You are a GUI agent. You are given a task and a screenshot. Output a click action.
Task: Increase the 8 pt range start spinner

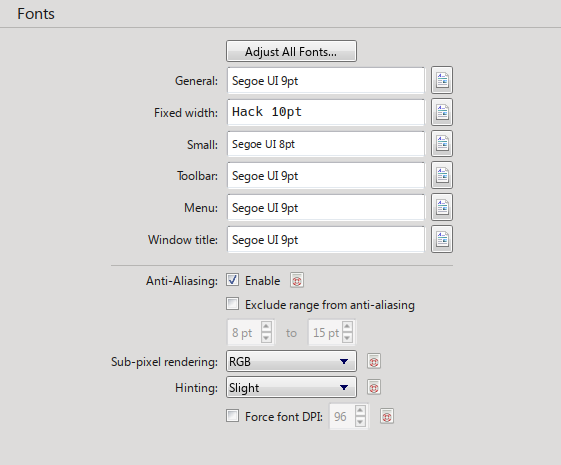pos(266,327)
